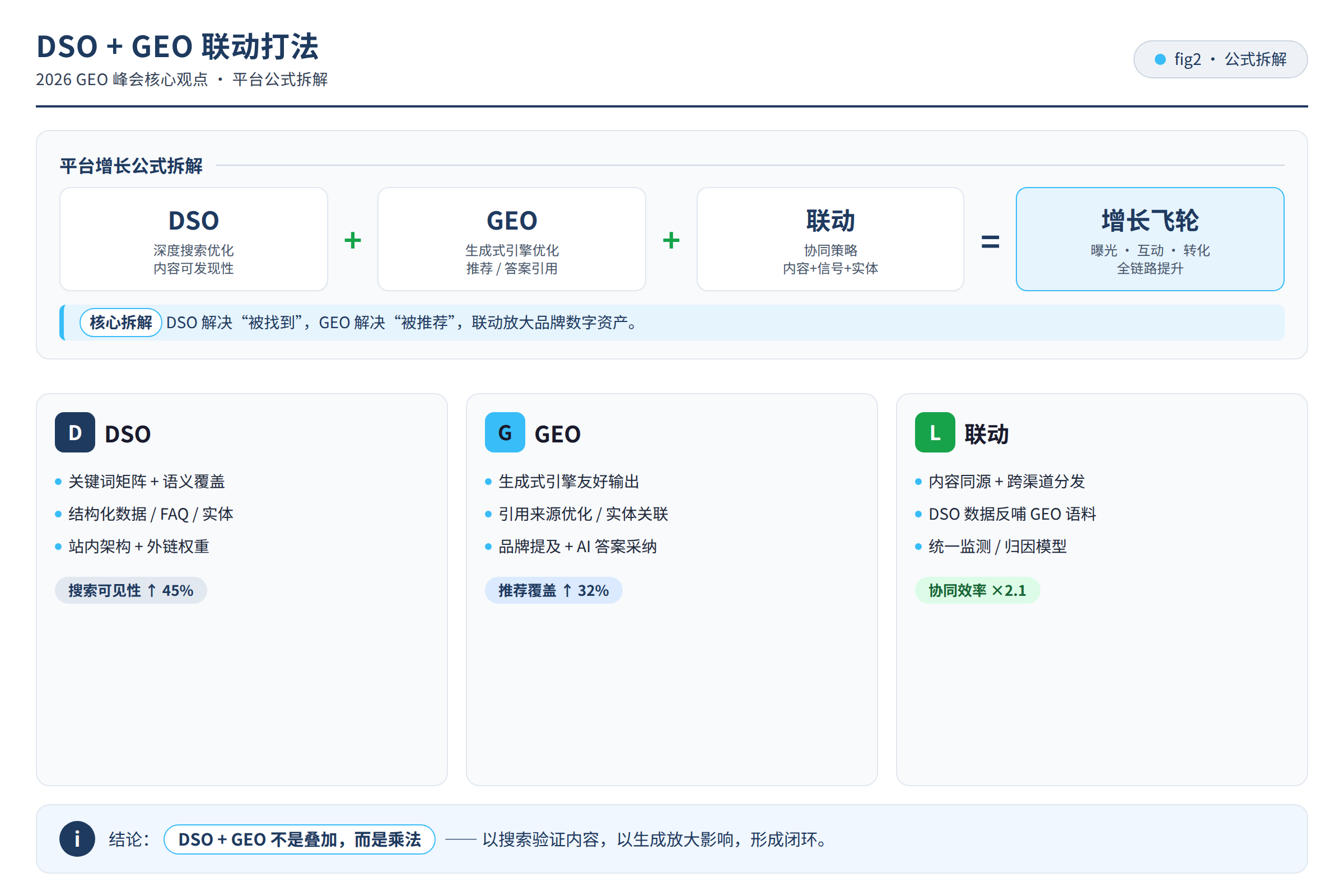Click the DSO 数据反哺 GEO 语料 bullet

[x=1006, y=514]
